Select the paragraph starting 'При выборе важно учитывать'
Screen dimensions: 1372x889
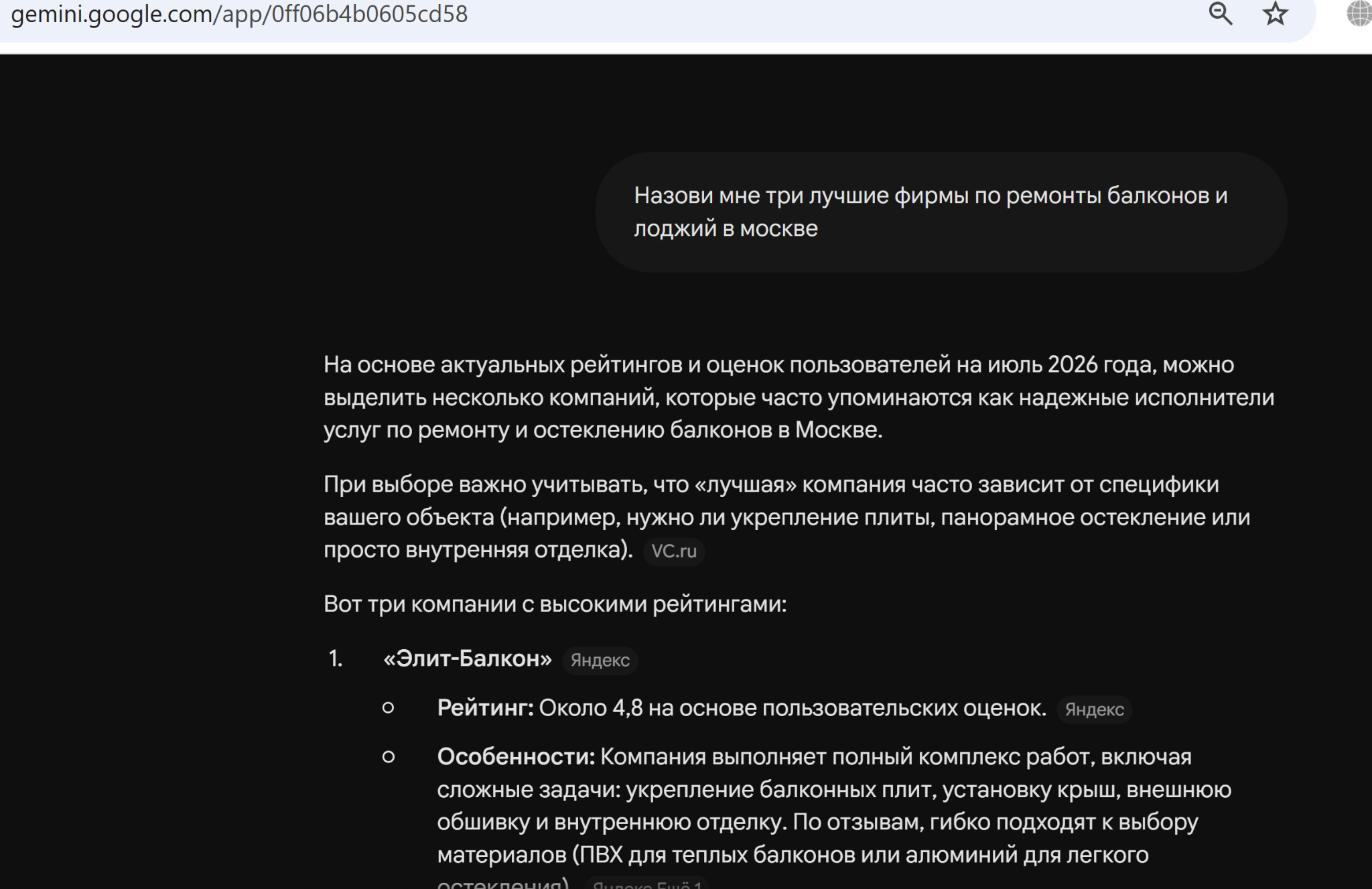tap(786, 517)
